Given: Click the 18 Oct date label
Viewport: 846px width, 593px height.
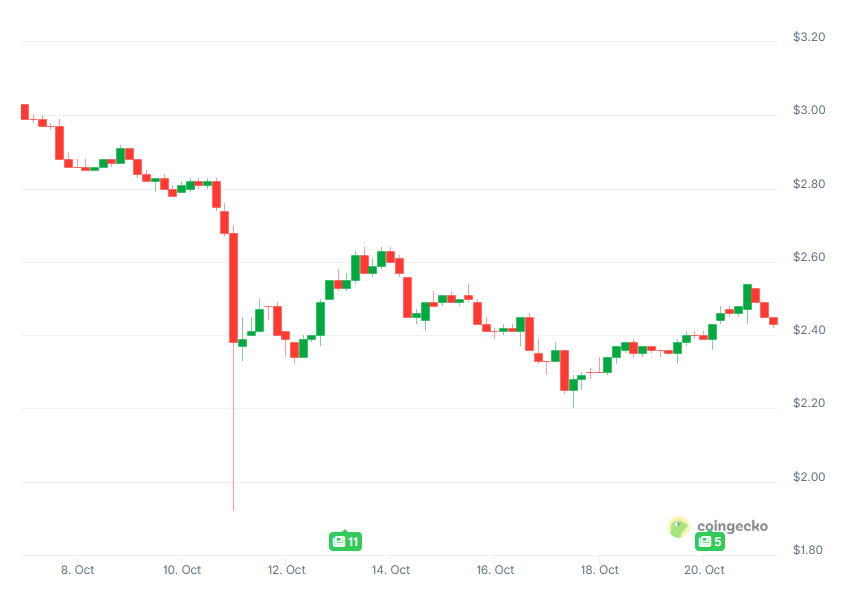Looking at the screenshot, I should point(600,570).
